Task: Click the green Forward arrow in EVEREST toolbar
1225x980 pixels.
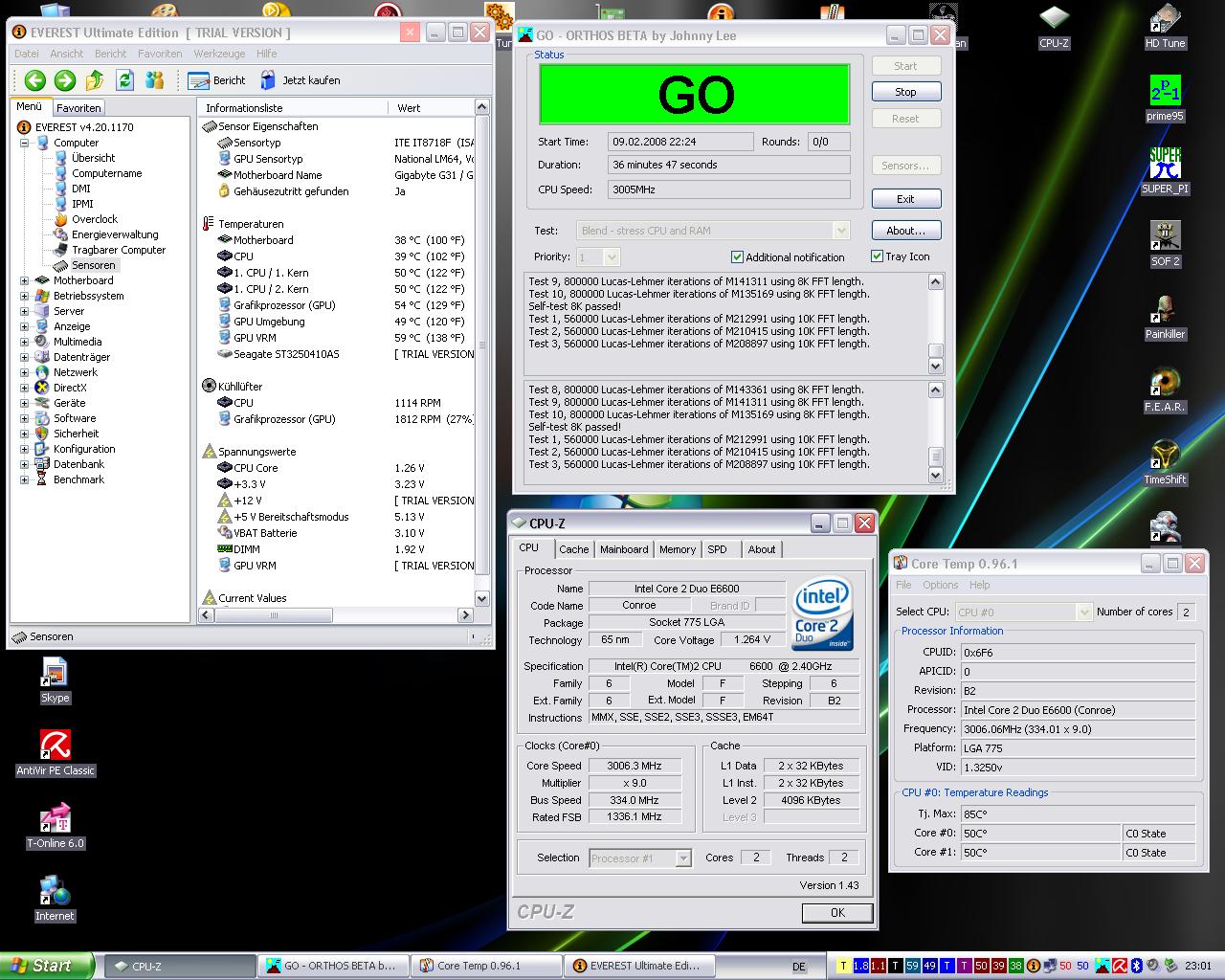Action: [x=65, y=80]
